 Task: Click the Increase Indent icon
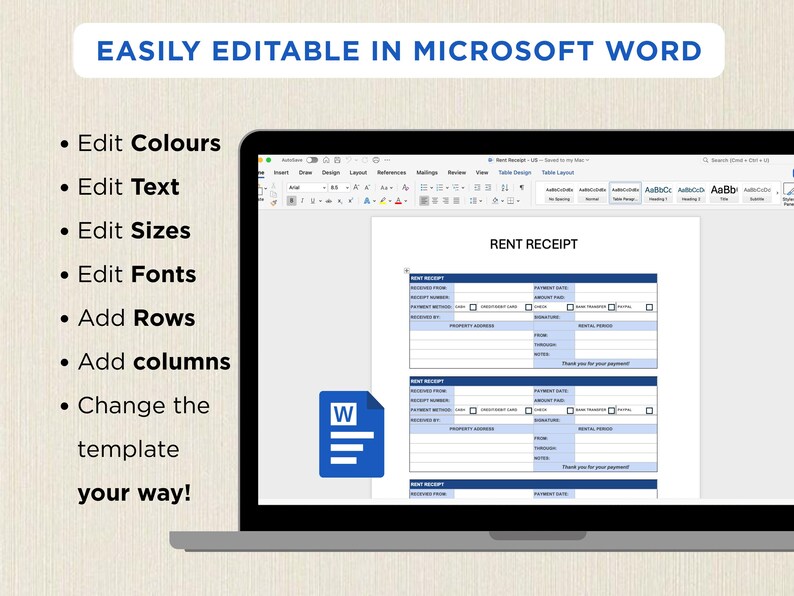point(488,187)
